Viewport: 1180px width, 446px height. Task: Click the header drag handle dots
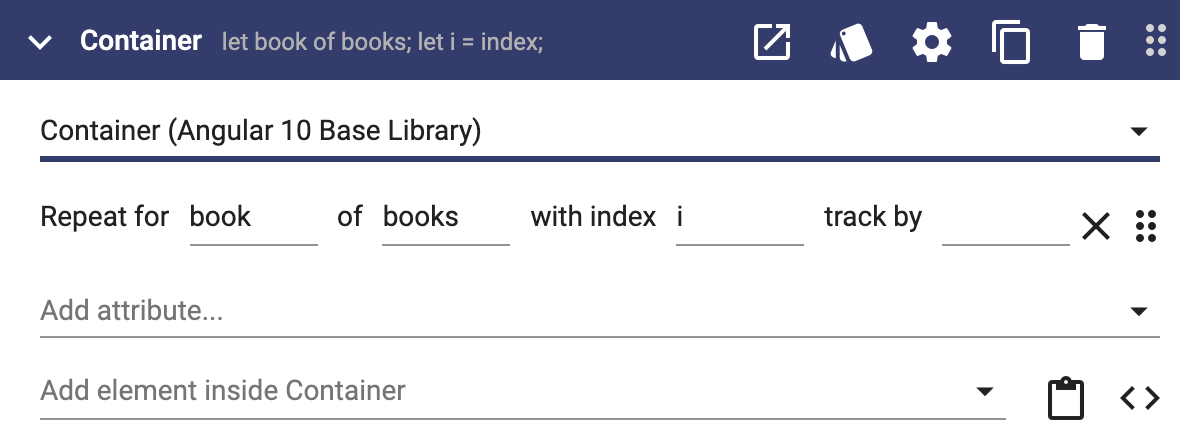pyautogui.click(x=1156, y=41)
